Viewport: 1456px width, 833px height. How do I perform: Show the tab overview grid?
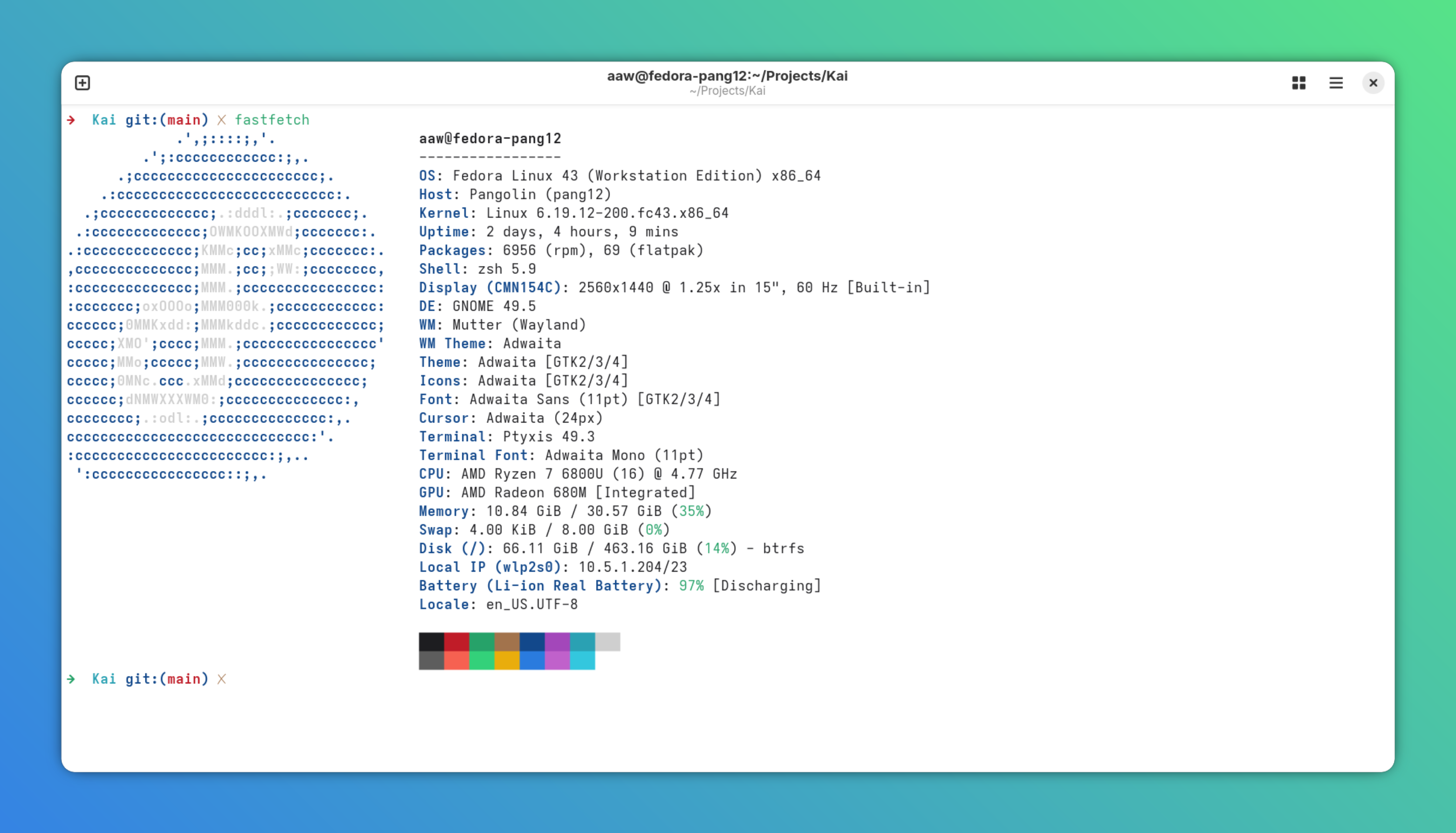coord(1298,83)
